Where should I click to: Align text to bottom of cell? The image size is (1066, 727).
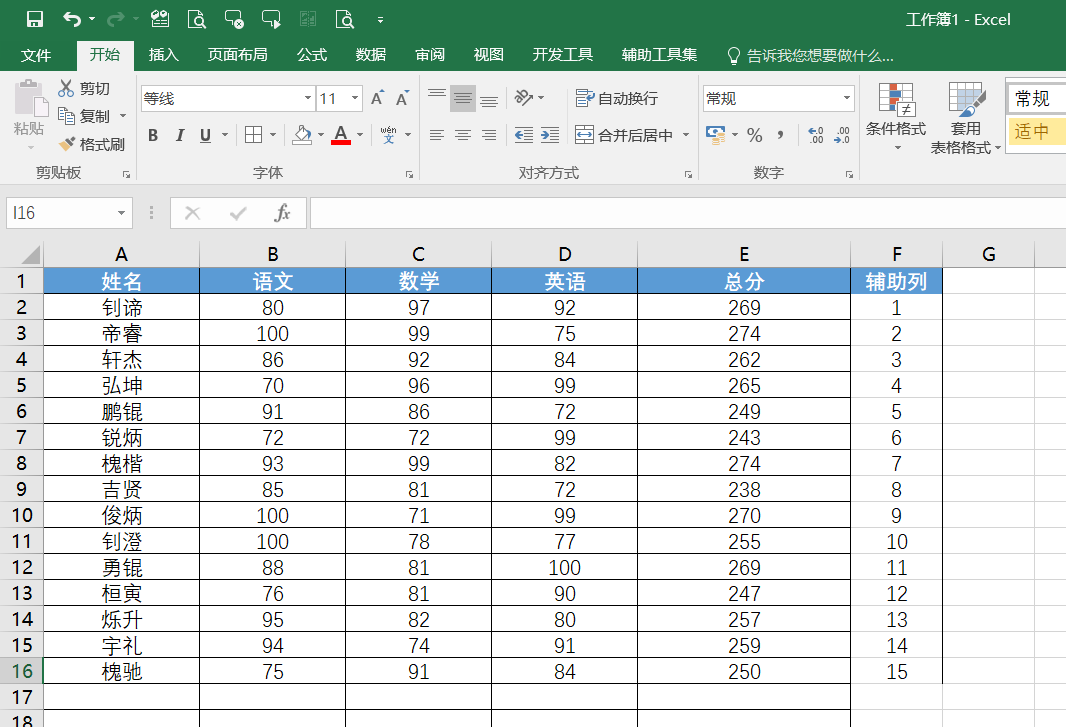tap(489, 99)
